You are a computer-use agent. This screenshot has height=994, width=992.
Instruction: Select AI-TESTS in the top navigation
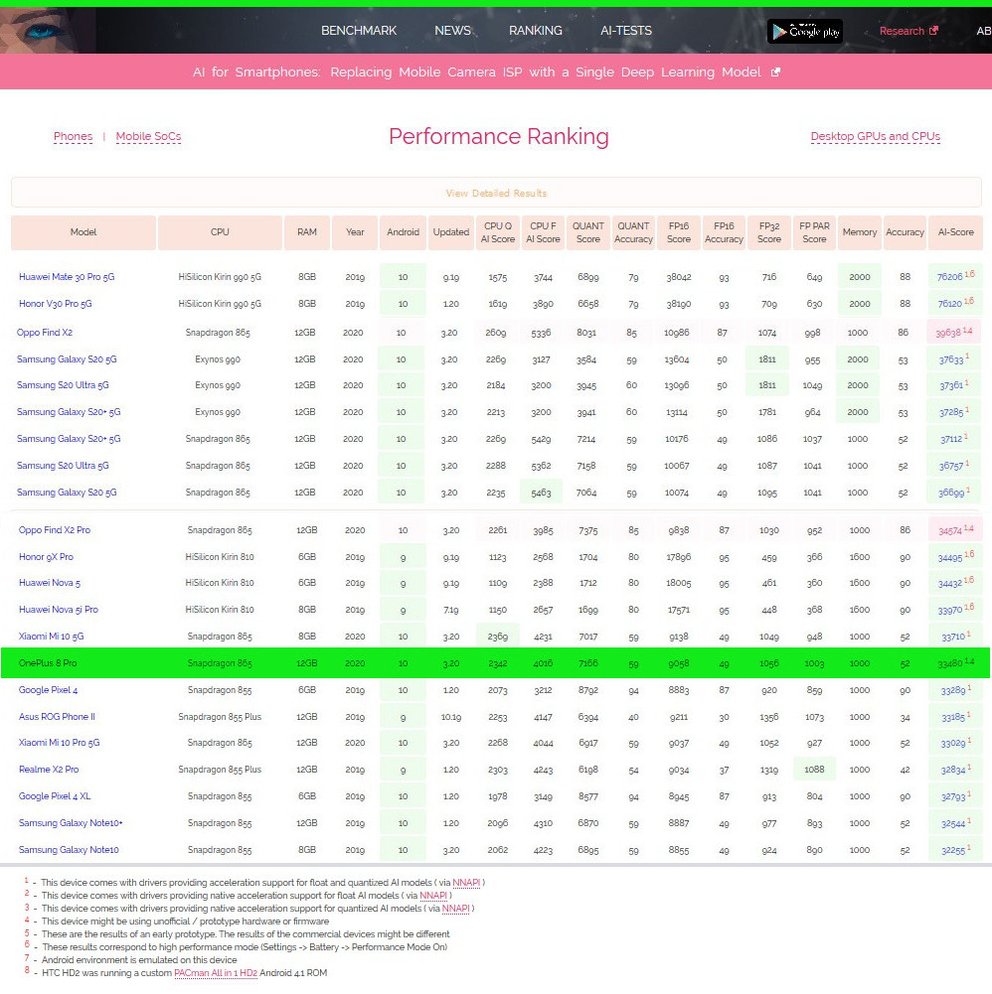(626, 30)
